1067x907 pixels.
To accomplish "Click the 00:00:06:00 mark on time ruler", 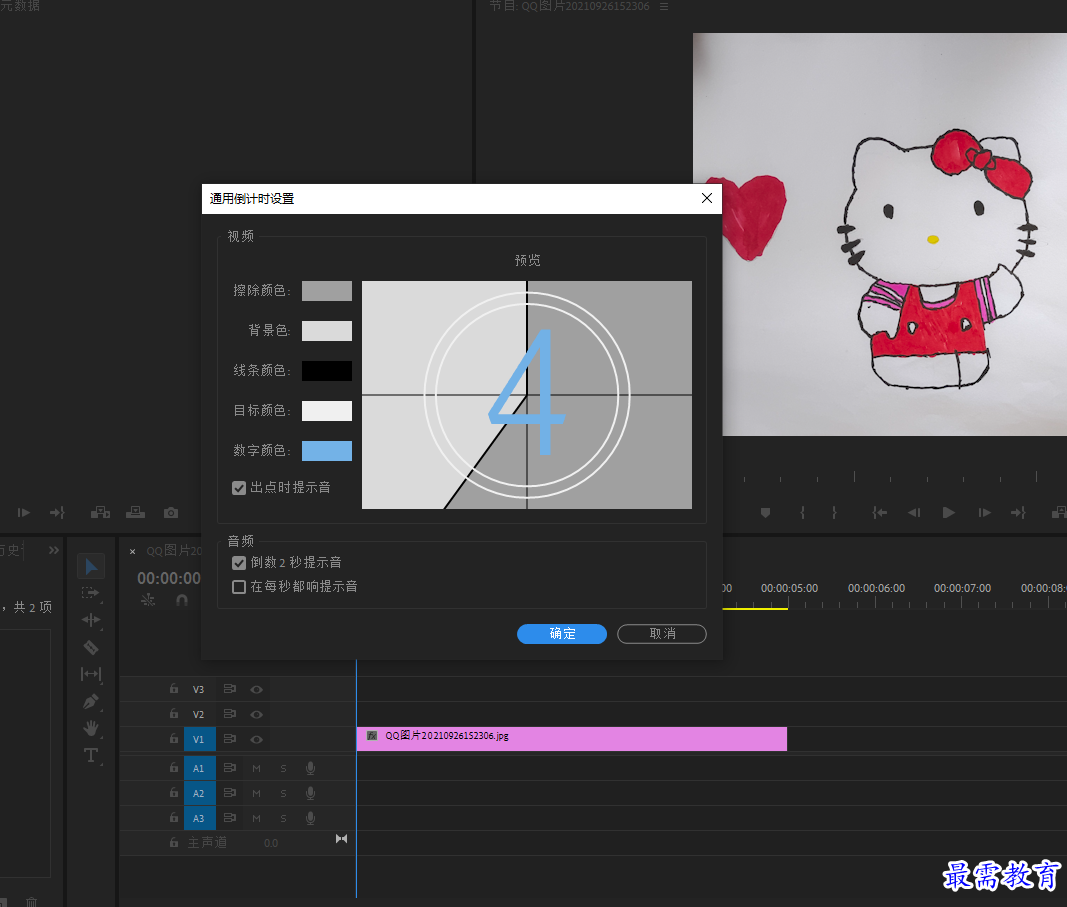I will 876,588.
